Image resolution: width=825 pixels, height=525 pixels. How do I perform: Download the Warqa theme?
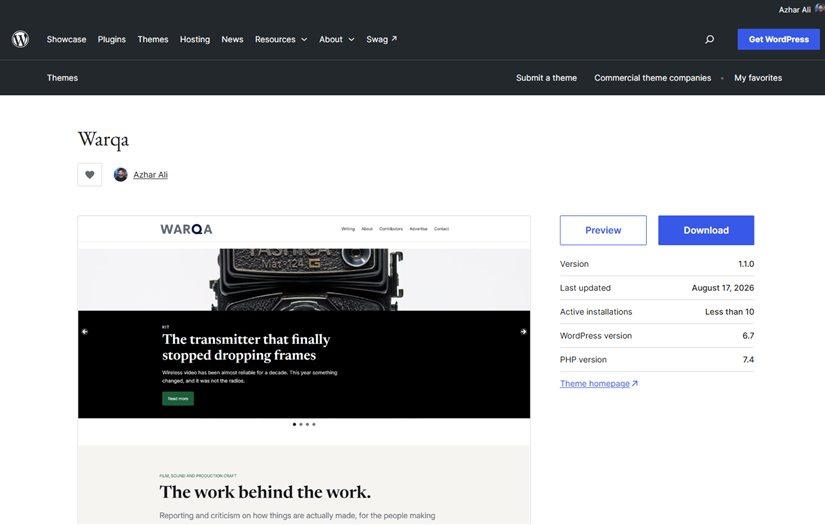tap(706, 230)
